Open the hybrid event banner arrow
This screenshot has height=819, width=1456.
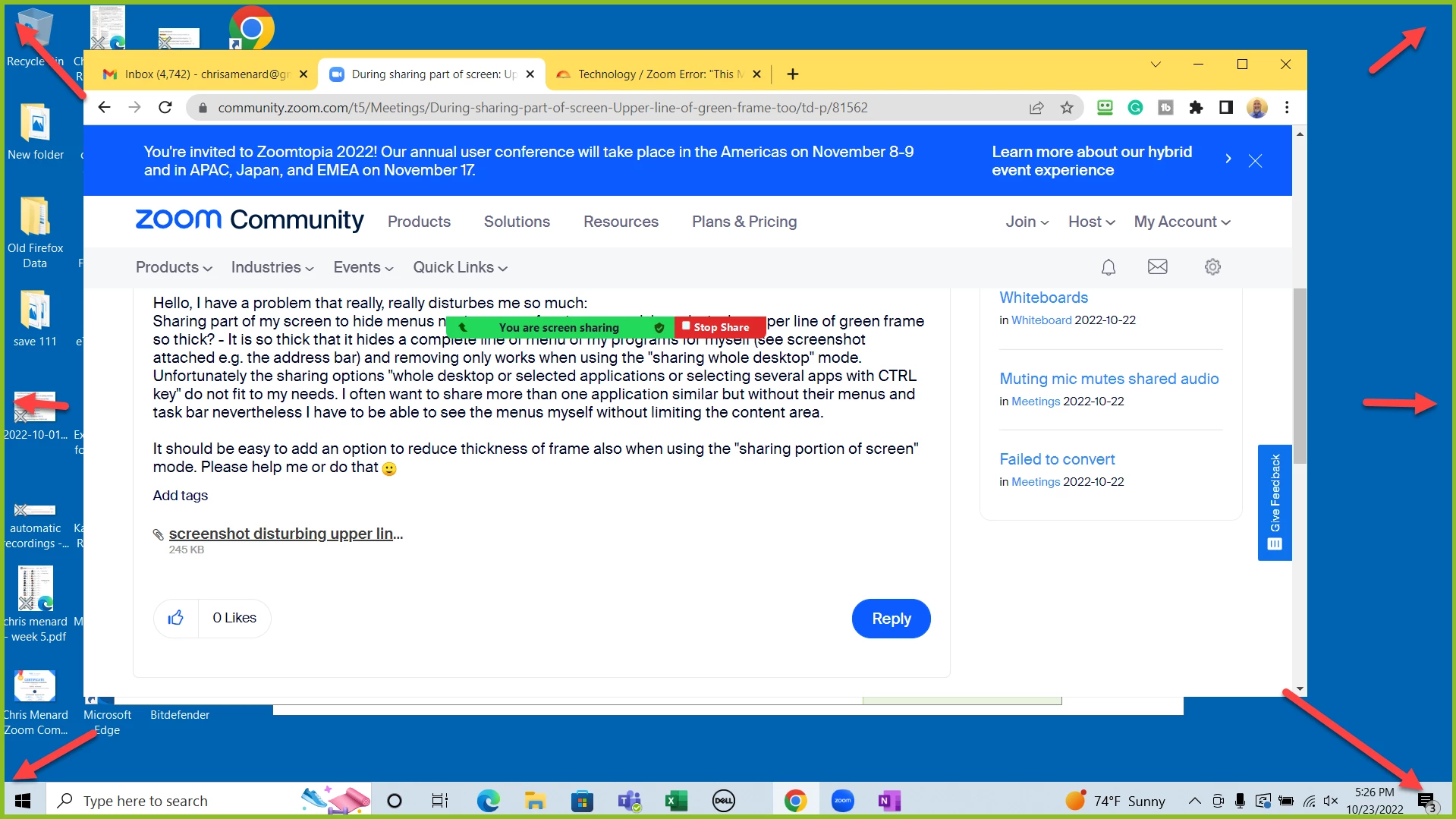click(1228, 159)
